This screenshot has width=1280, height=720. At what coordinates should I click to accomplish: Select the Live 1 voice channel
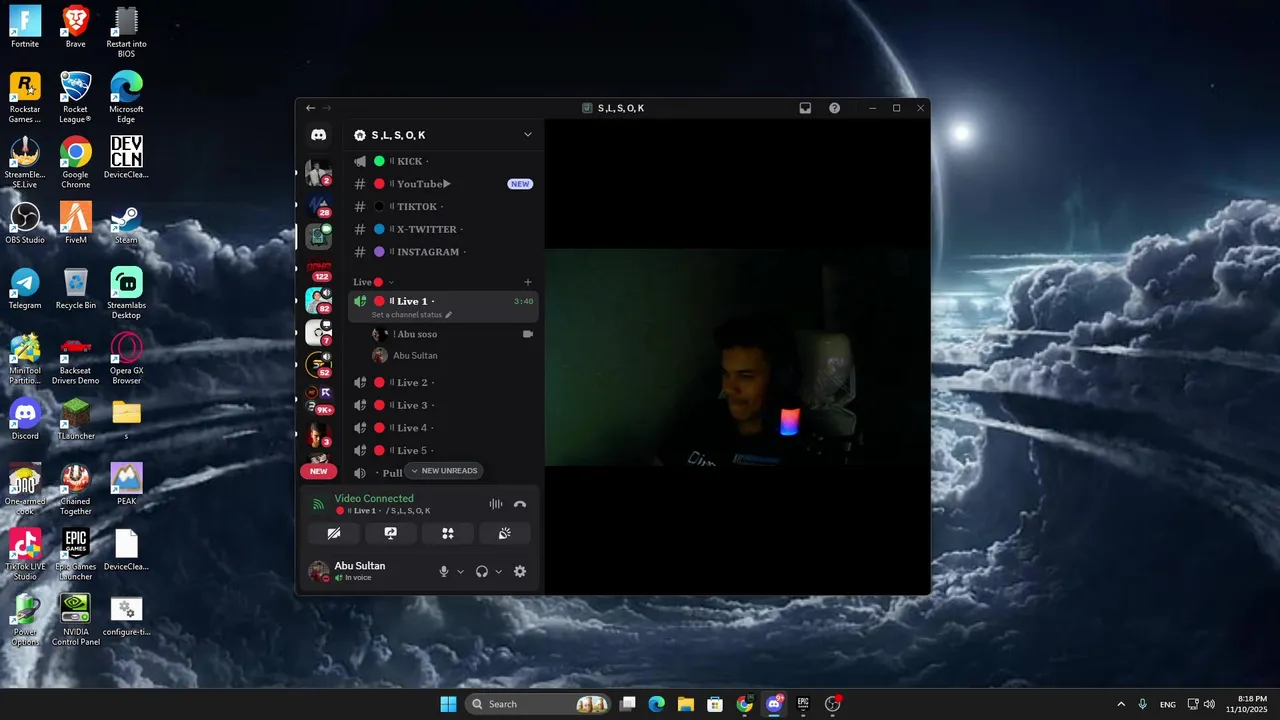click(x=443, y=306)
